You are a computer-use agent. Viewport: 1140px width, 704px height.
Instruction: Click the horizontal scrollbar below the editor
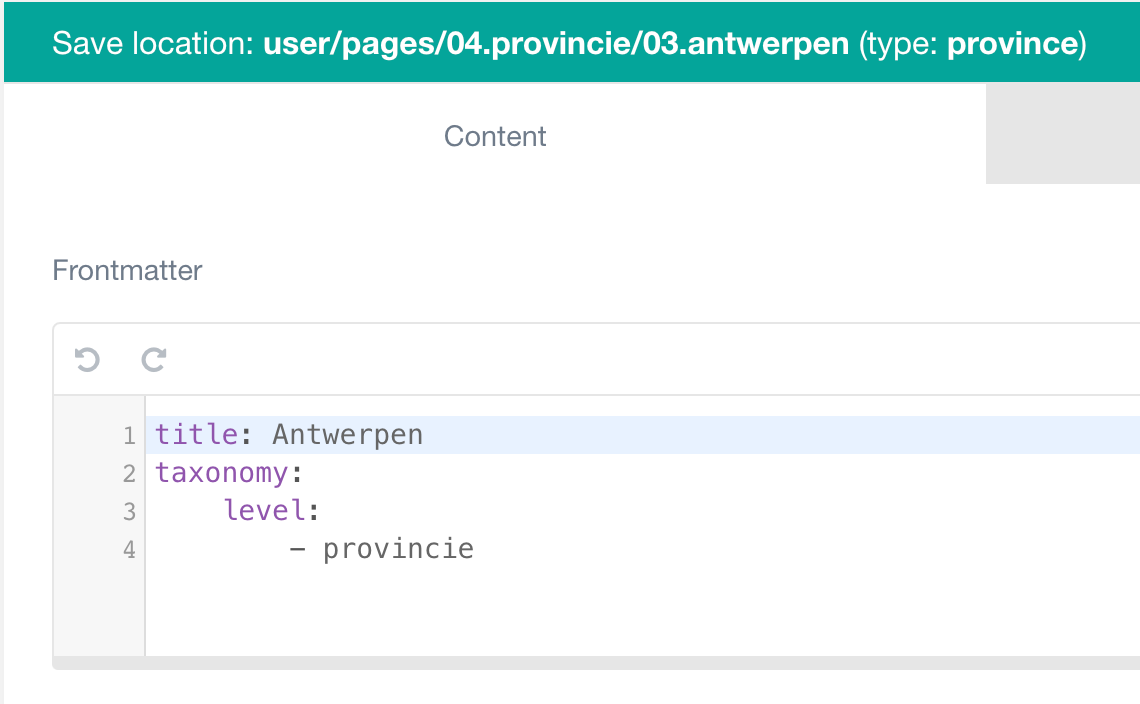coord(596,663)
